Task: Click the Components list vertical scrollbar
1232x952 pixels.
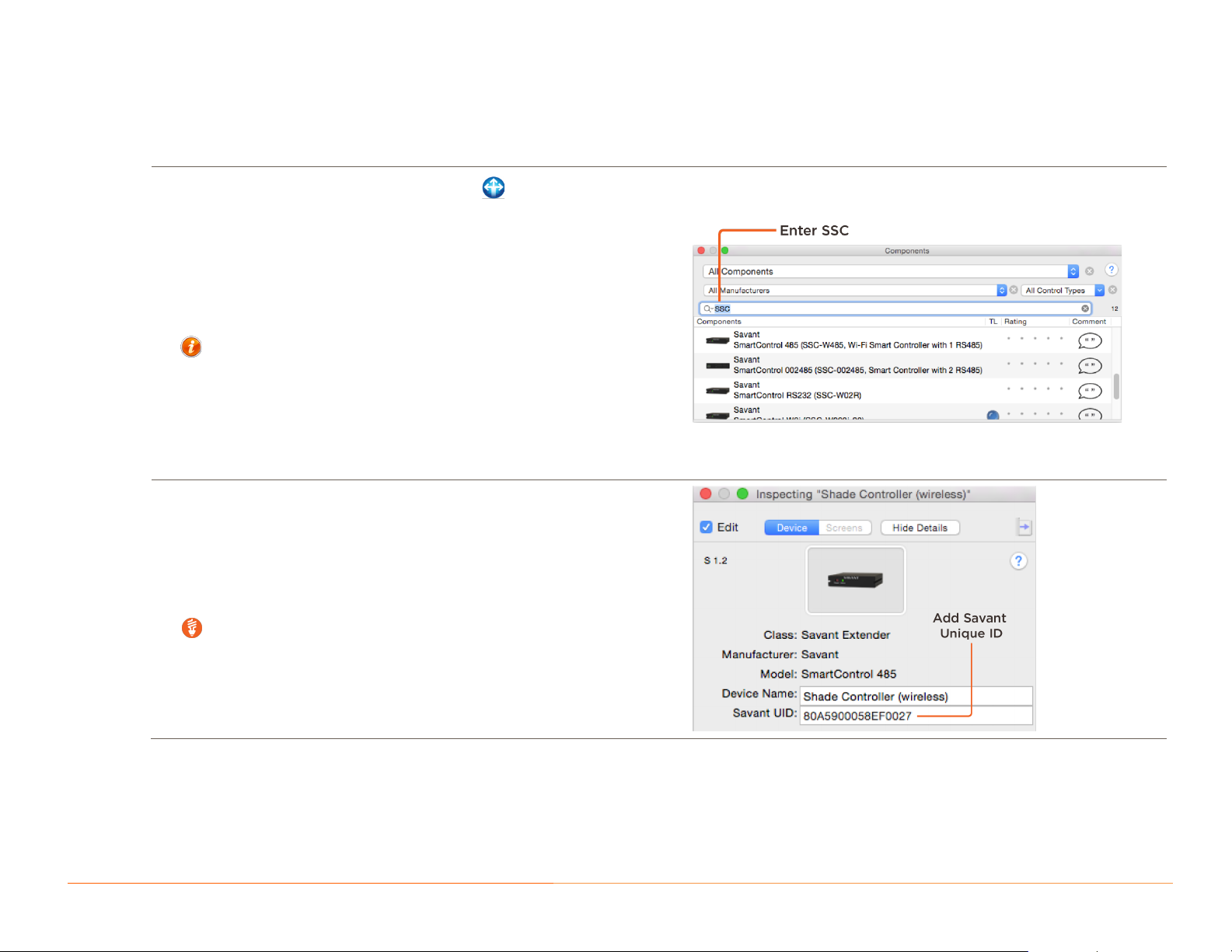Action: [x=1116, y=386]
